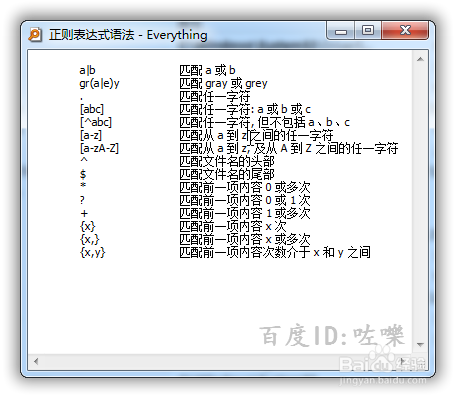Image resolution: width=456 pixels, height=398 pixels.
Task: Click the description '匹配 a 或 b'
Action: coord(207,70)
